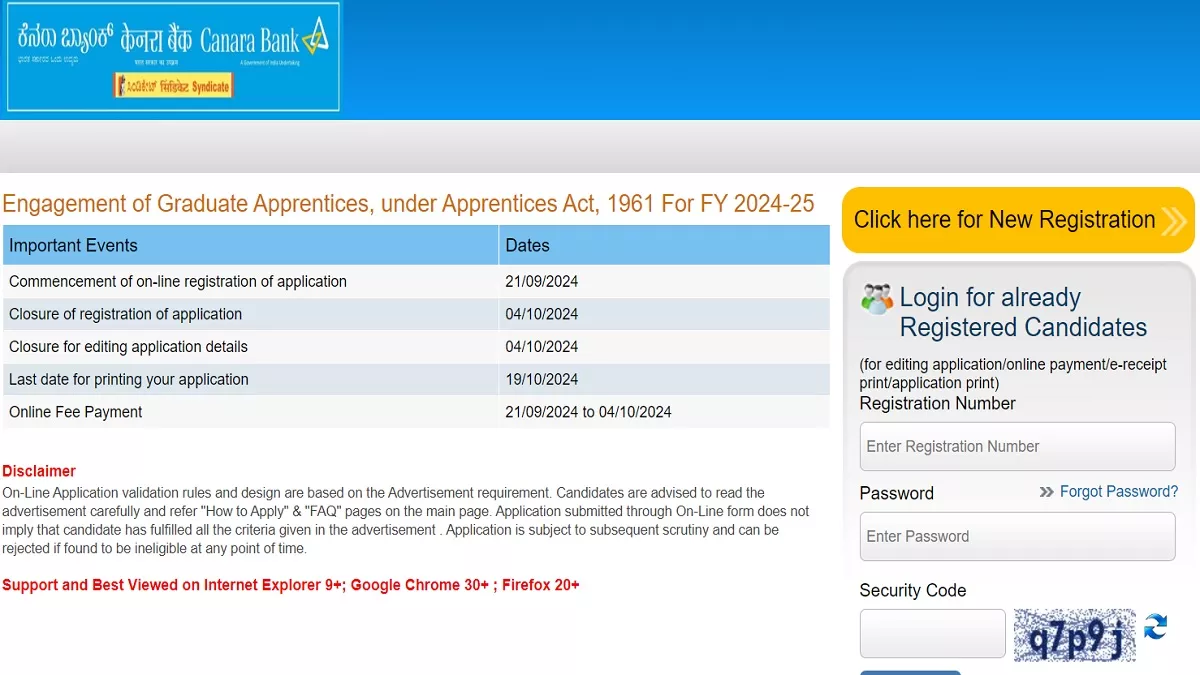This screenshot has height=675, width=1200.
Task: Click the double chevron on New Registration
Action: click(x=1174, y=220)
